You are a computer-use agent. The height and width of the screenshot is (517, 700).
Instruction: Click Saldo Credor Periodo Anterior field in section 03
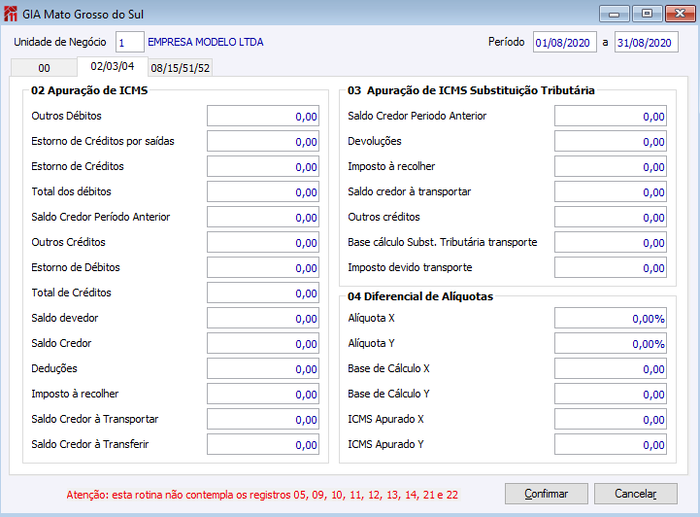pos(610,116)
